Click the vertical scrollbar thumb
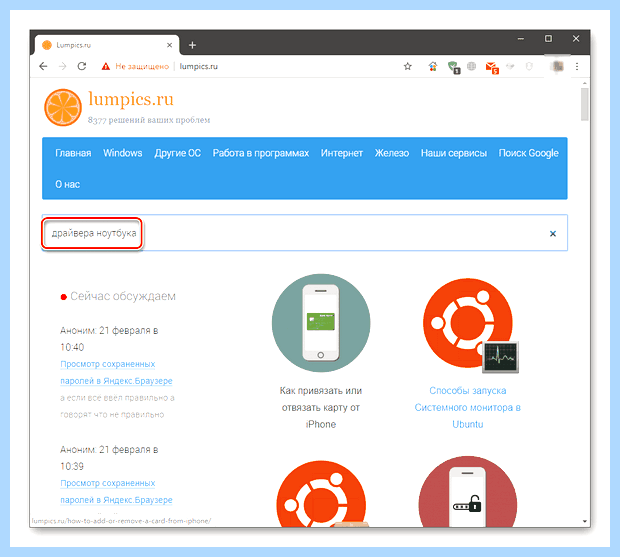The height and width of the screenshot is (557, 620). (584, 104)
